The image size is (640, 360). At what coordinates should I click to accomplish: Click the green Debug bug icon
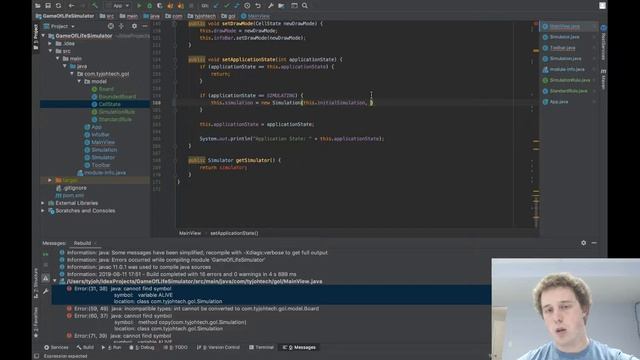(x=149, y=6)
